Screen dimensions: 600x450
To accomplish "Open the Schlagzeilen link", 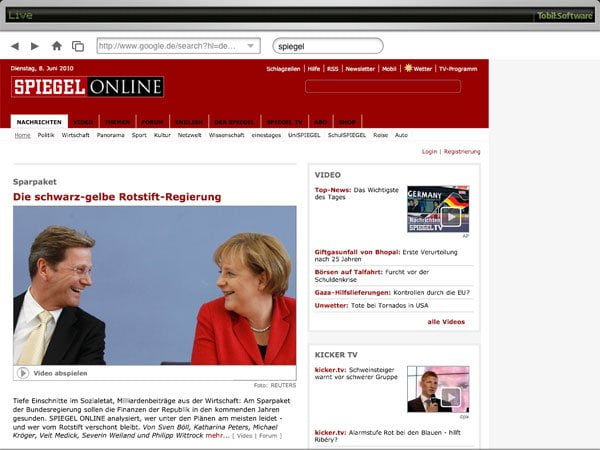I will (283, 69).
